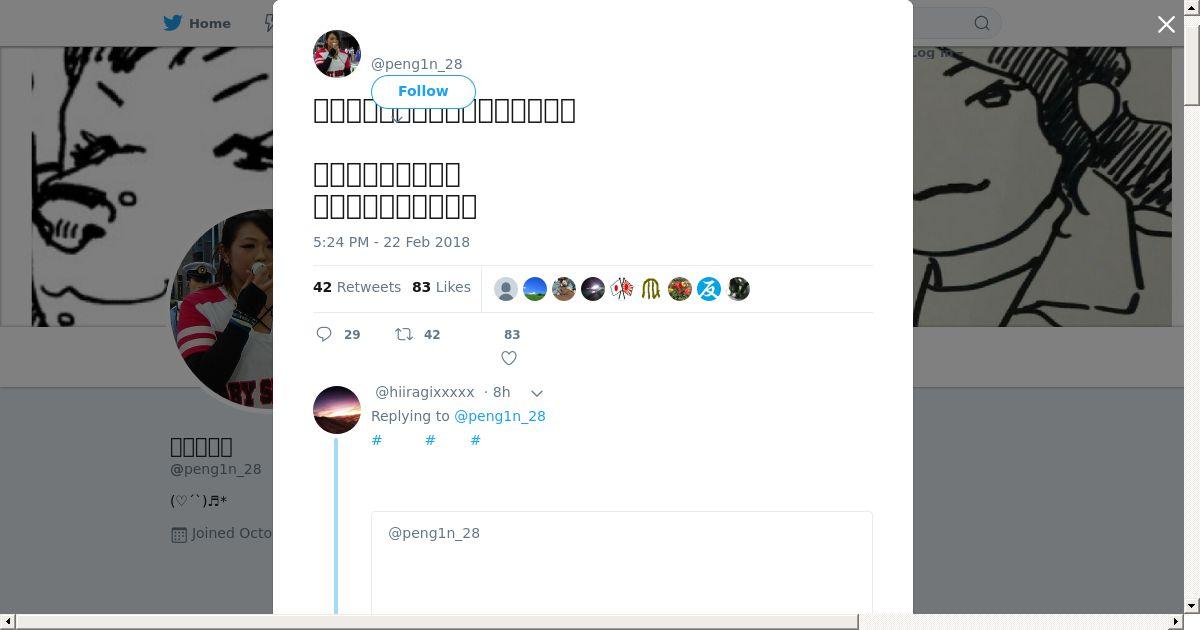Open the 42 Retweets list
Viewport: 1200px width, 630px height.
(x=357, y=287)
